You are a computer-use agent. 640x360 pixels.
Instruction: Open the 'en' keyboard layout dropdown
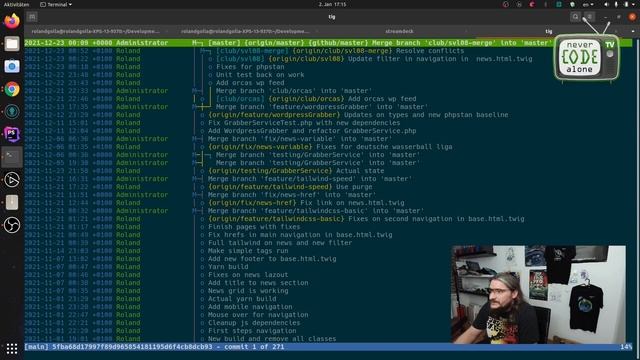click(588, 4)
